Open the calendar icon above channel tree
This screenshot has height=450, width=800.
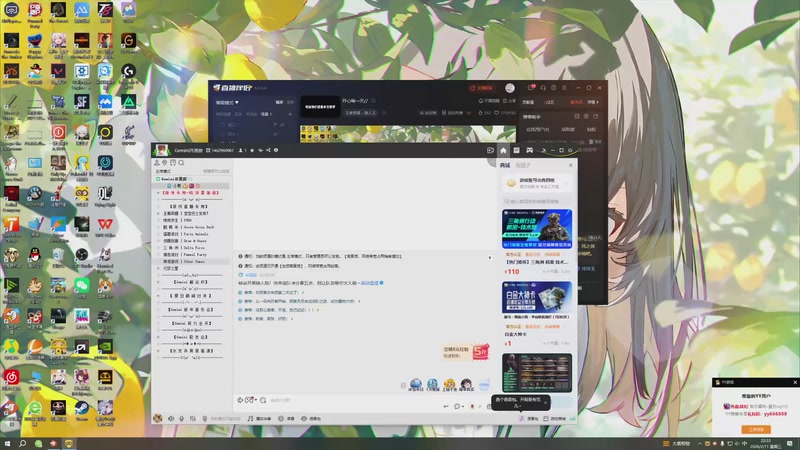[173, 163]
